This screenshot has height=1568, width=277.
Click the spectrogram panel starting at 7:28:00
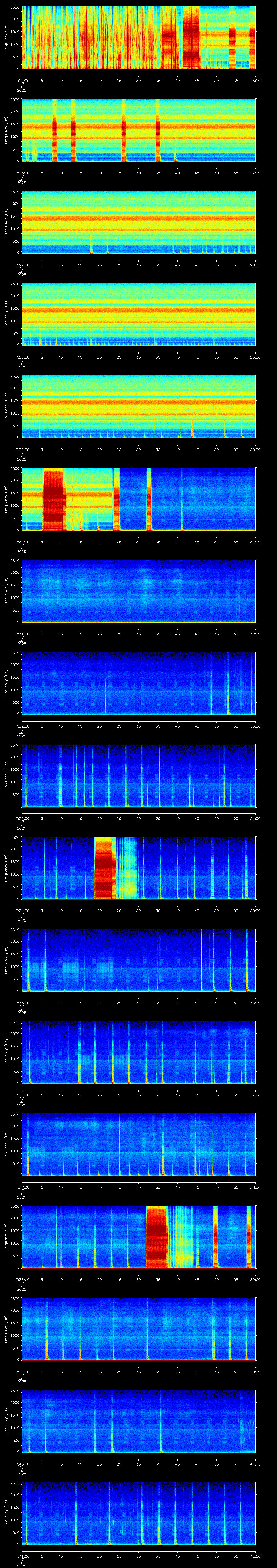[138, 314]
